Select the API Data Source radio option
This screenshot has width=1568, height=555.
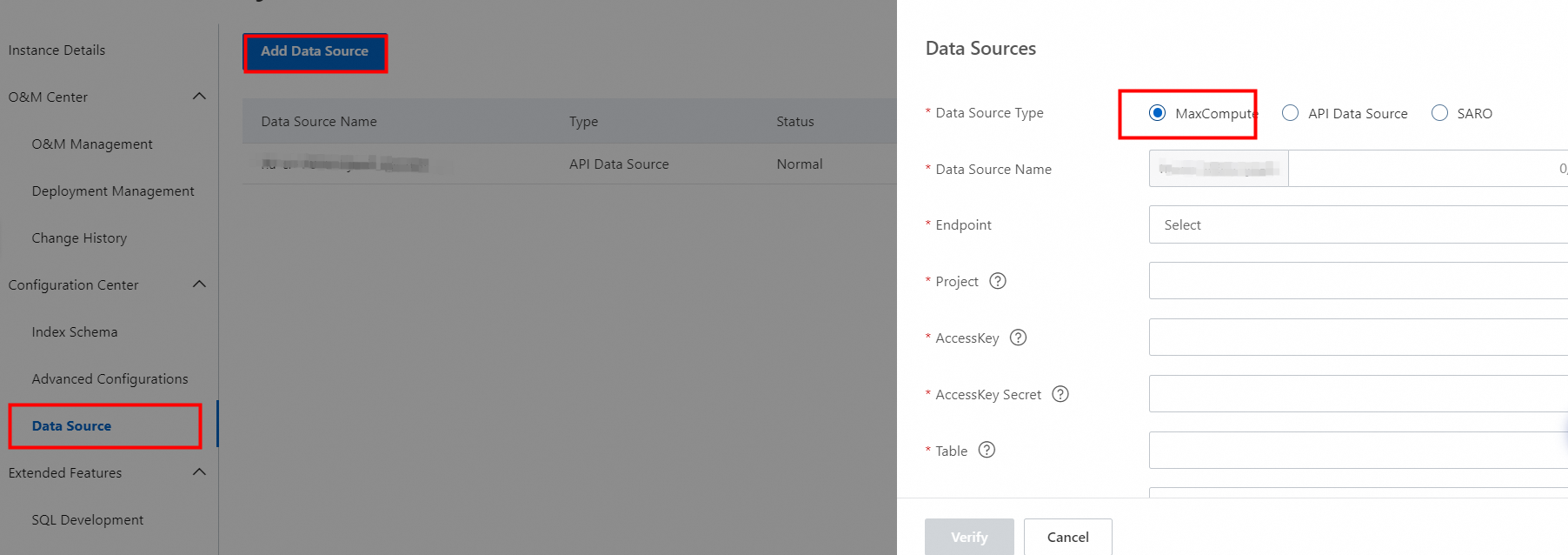(1291, 113)
